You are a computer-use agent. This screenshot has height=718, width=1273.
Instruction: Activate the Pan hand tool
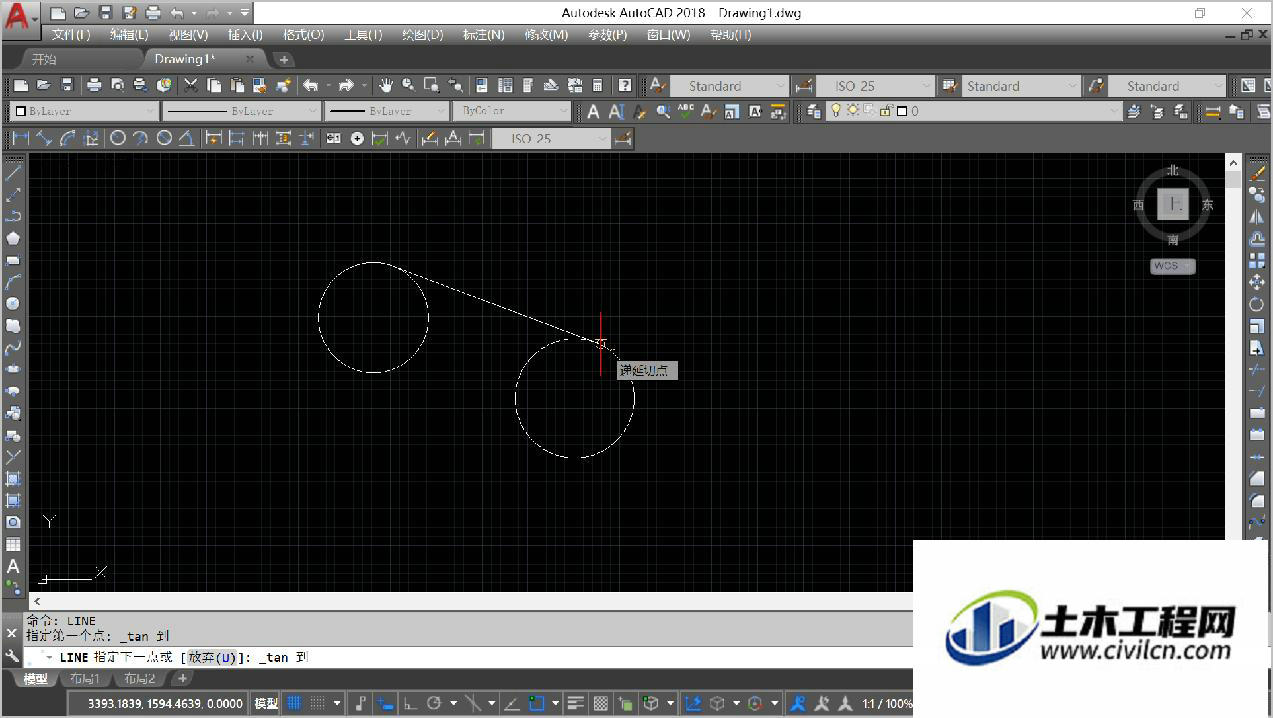pos(385,86)
